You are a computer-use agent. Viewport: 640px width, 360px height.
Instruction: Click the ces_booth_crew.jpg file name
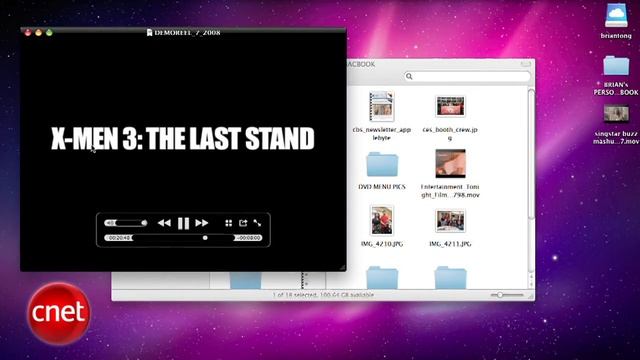coord(450,134)
